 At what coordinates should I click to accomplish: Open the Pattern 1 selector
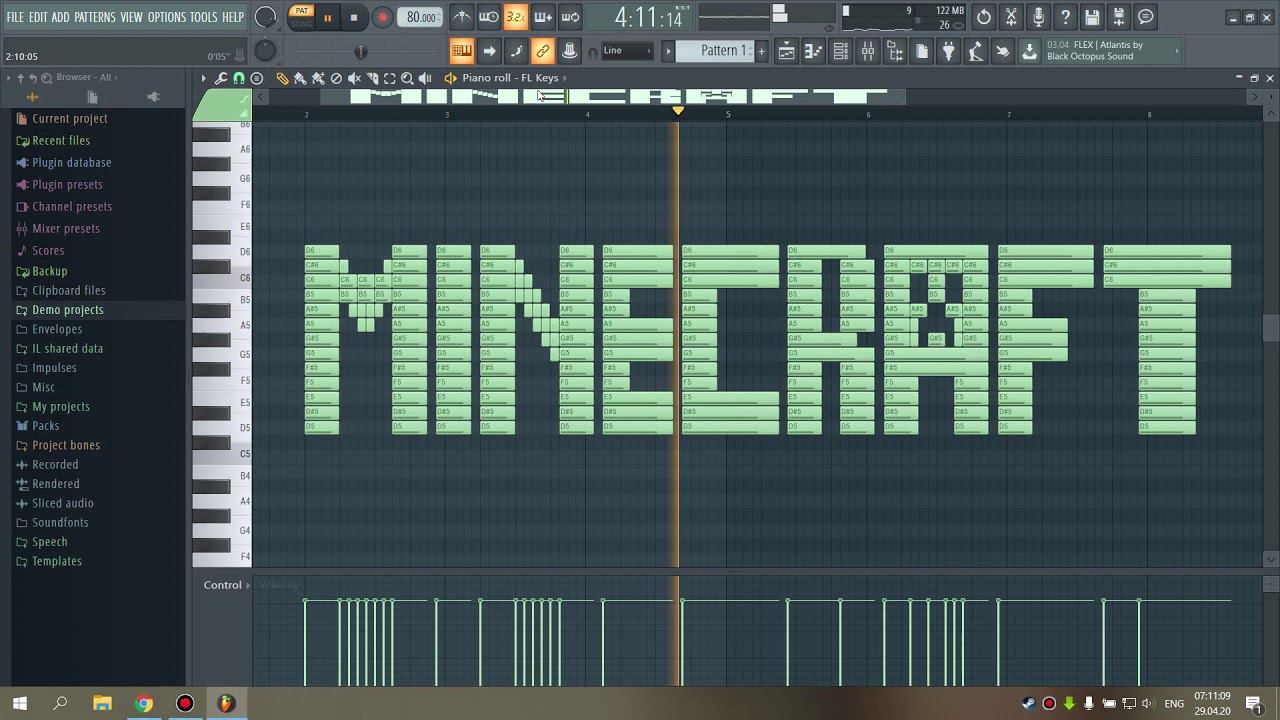point(716,51)
